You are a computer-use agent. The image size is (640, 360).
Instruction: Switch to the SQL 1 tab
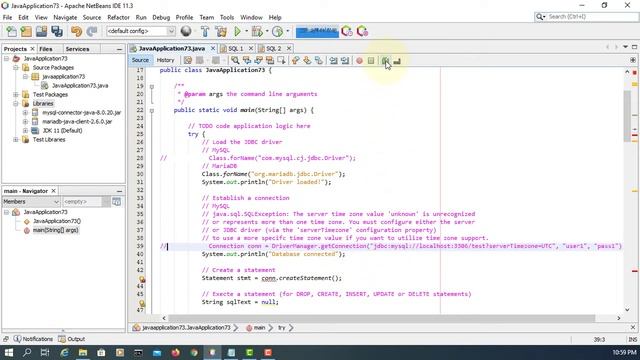click(236, 49)
